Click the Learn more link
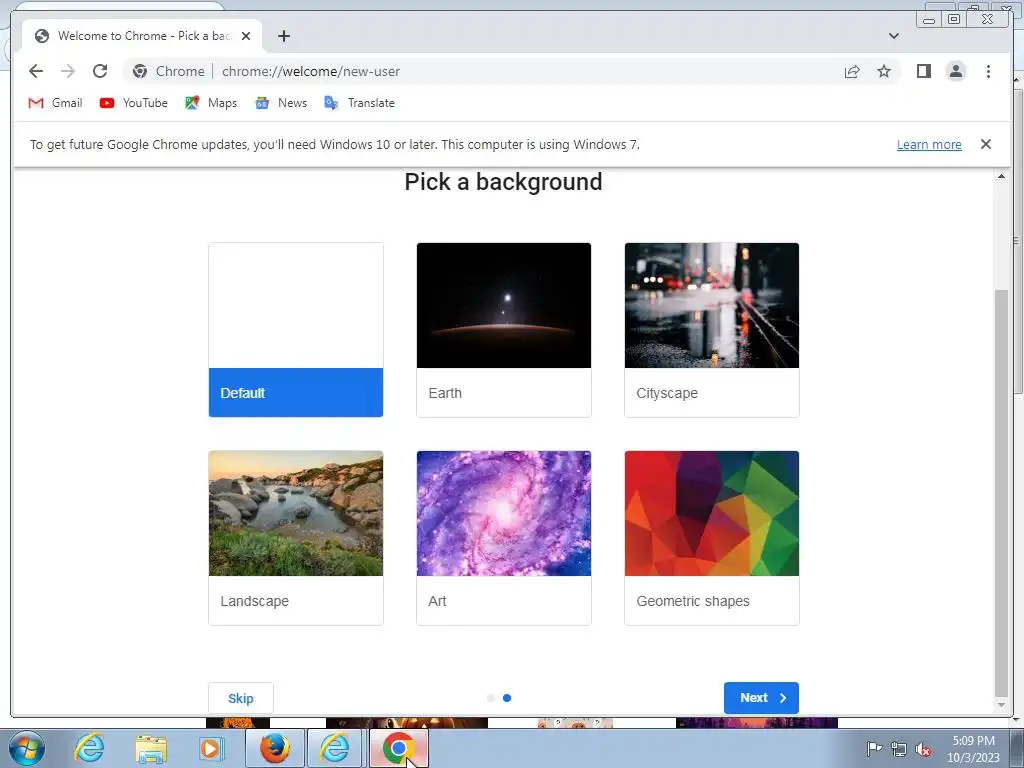This screenshot has width=1024, height=768. (x=929, y=144)
